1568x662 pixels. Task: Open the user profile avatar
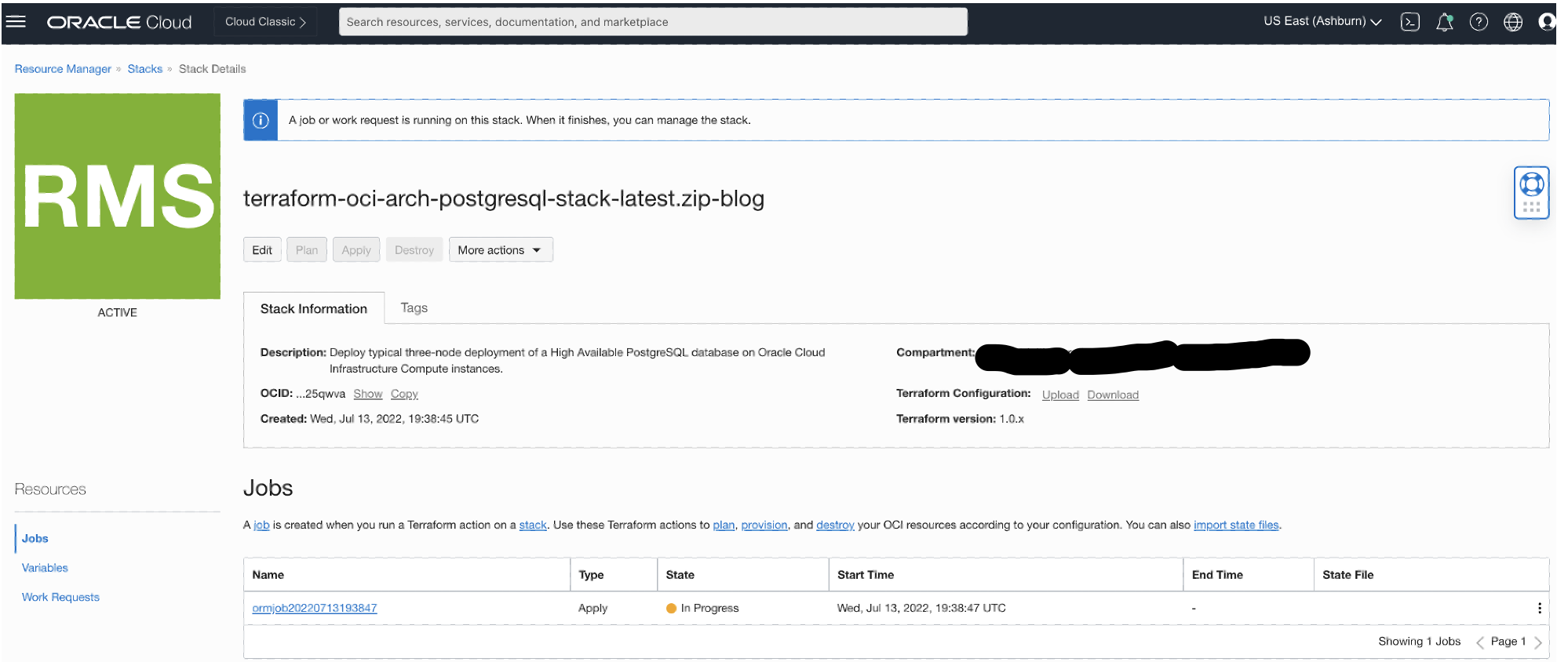(x=1547, y=22)
